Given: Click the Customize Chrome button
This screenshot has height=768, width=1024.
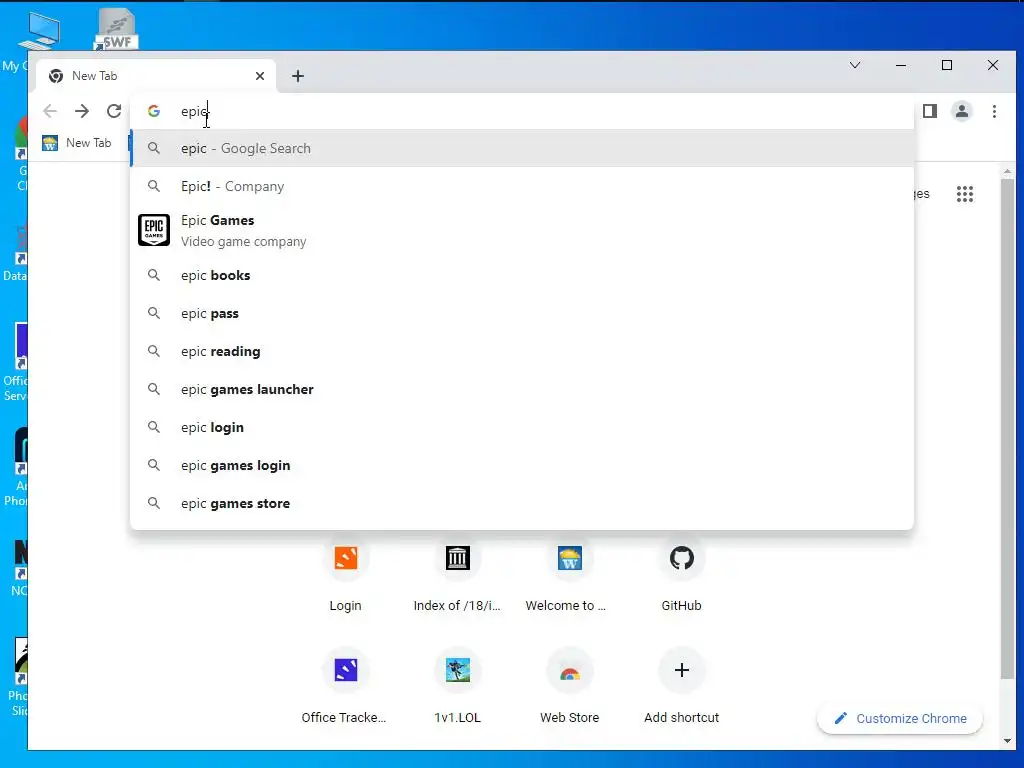Looking at the screenshot, I should click(x=900, y=718).
